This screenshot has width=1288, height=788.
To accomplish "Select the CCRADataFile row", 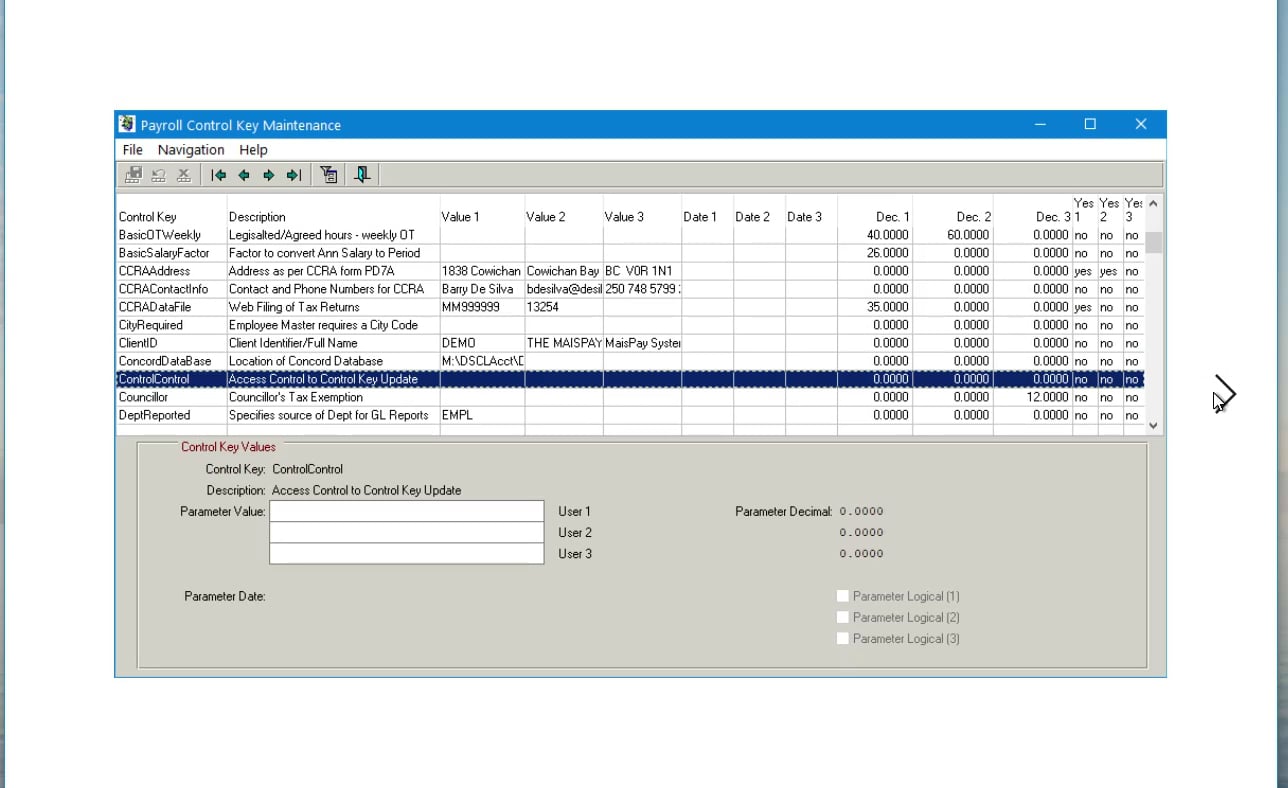I will pyautogui.click(x=630, y=307).
